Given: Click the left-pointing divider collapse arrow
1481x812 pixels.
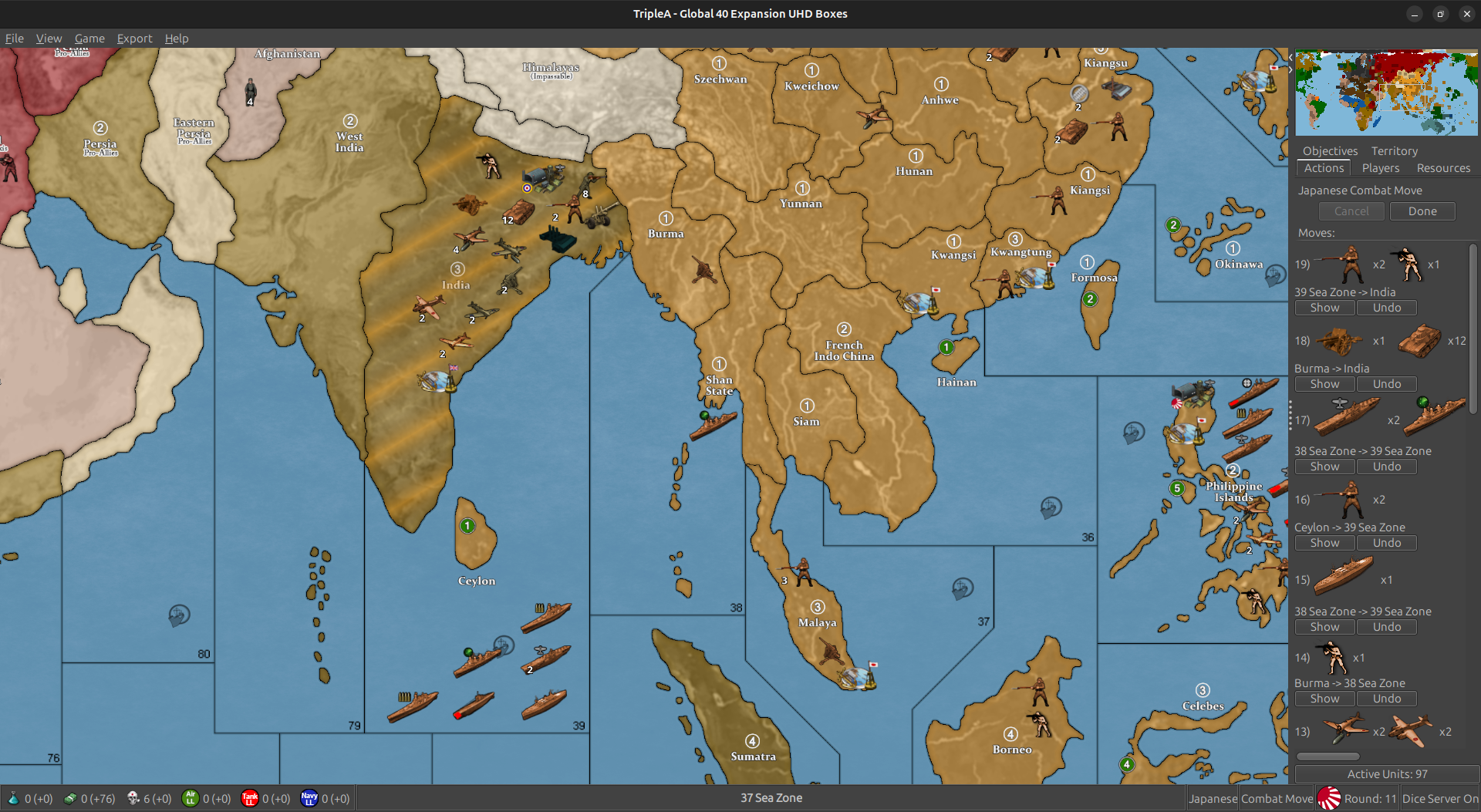Looking at the screenshot, I should [1290, 58].
